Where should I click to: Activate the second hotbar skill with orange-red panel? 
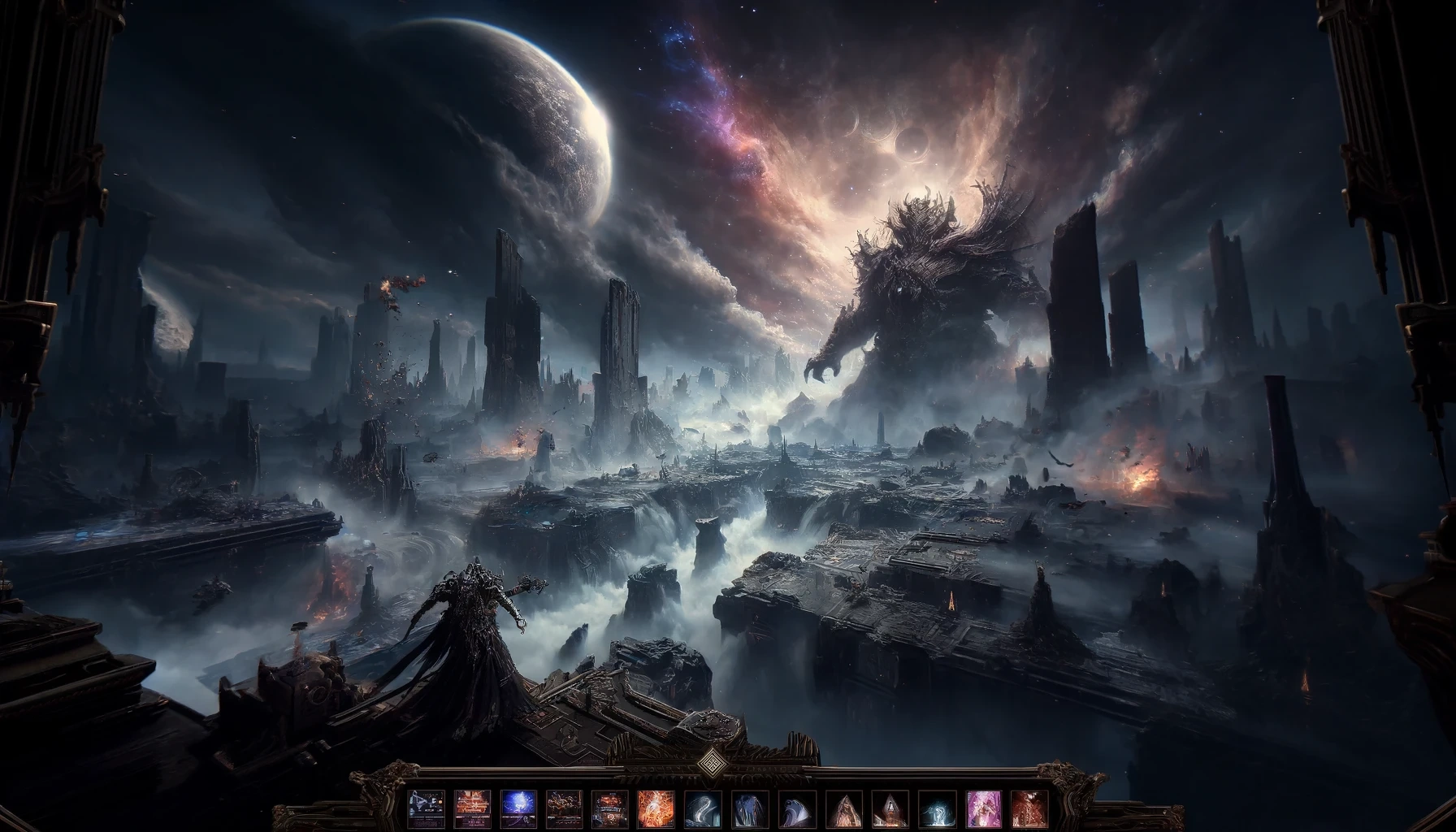tap(470, 808)
